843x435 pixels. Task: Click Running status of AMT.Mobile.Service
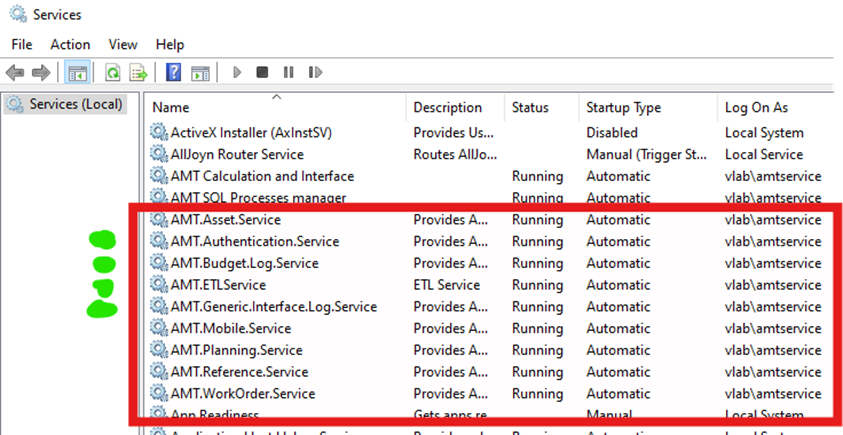pyautogui.click(x=538, y=329)
